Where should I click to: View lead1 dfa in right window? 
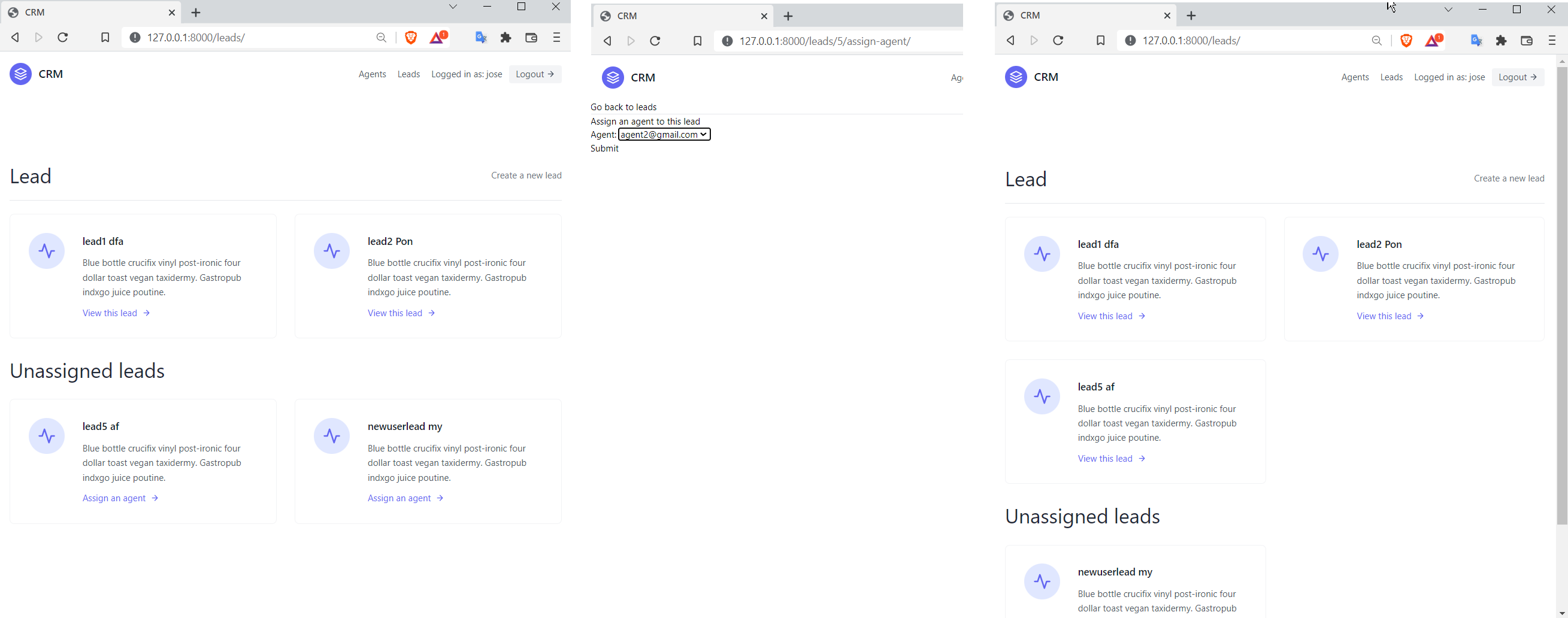click(x=1112, y=316)
